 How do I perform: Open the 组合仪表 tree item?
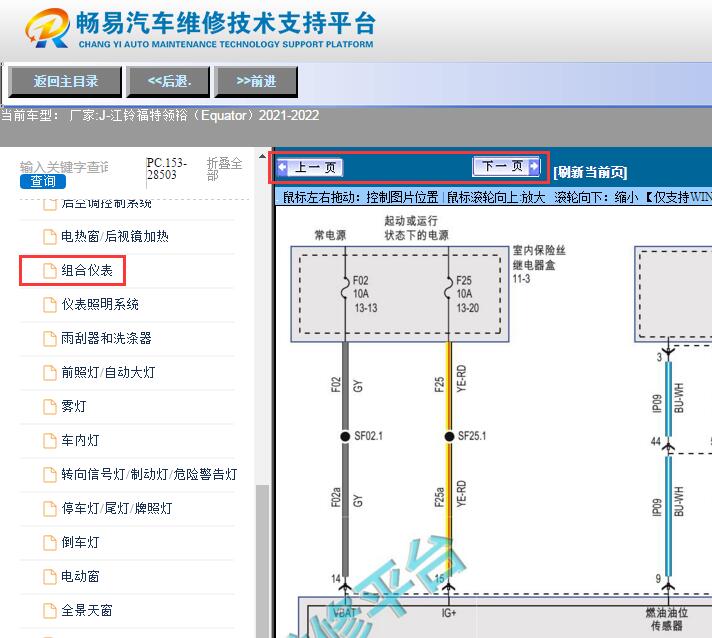click(x=87, y=270)
